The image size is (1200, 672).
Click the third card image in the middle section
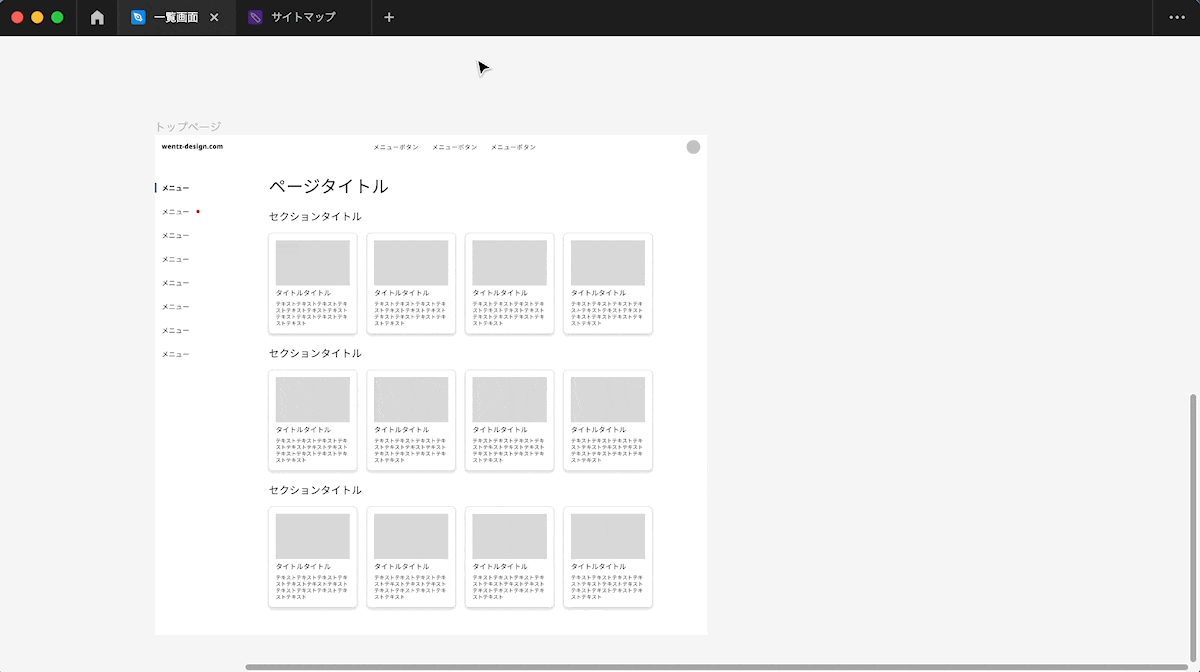pos(509,397)
